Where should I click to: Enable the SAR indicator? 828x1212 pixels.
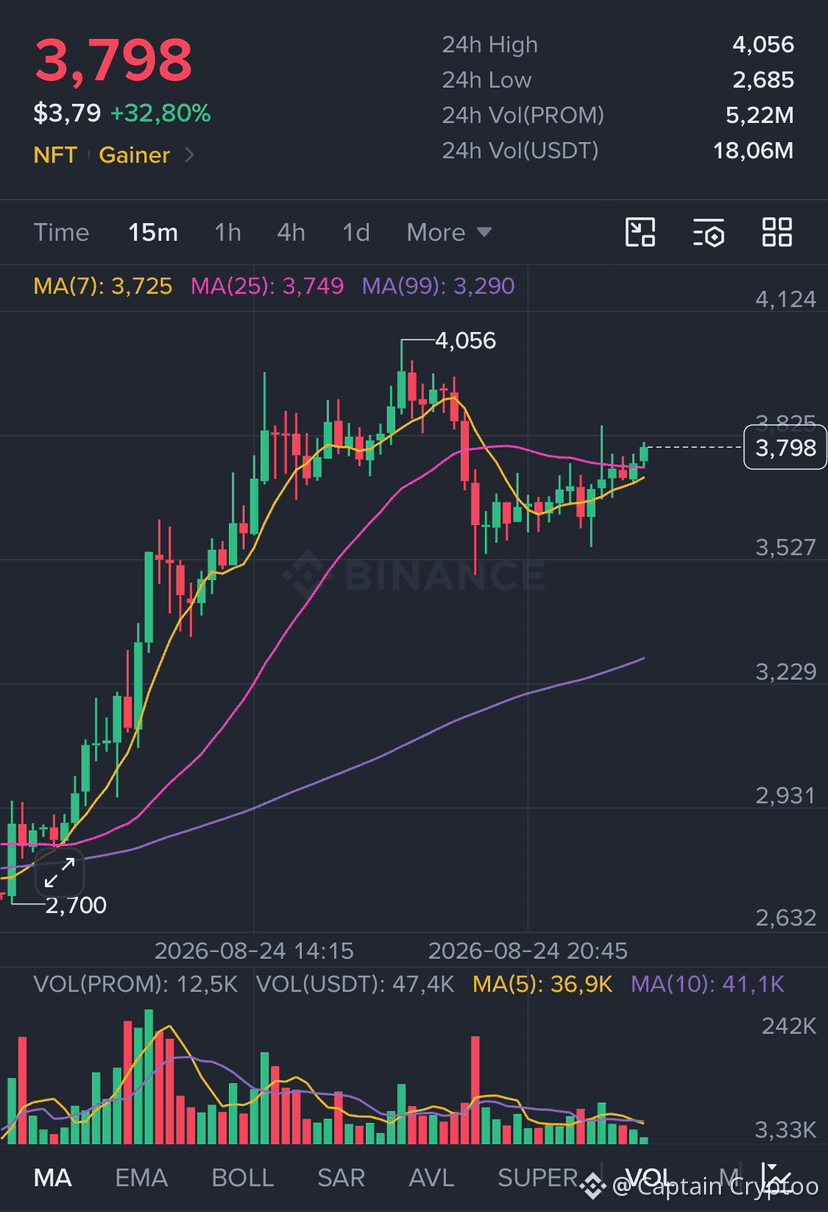coord(341,1178)
